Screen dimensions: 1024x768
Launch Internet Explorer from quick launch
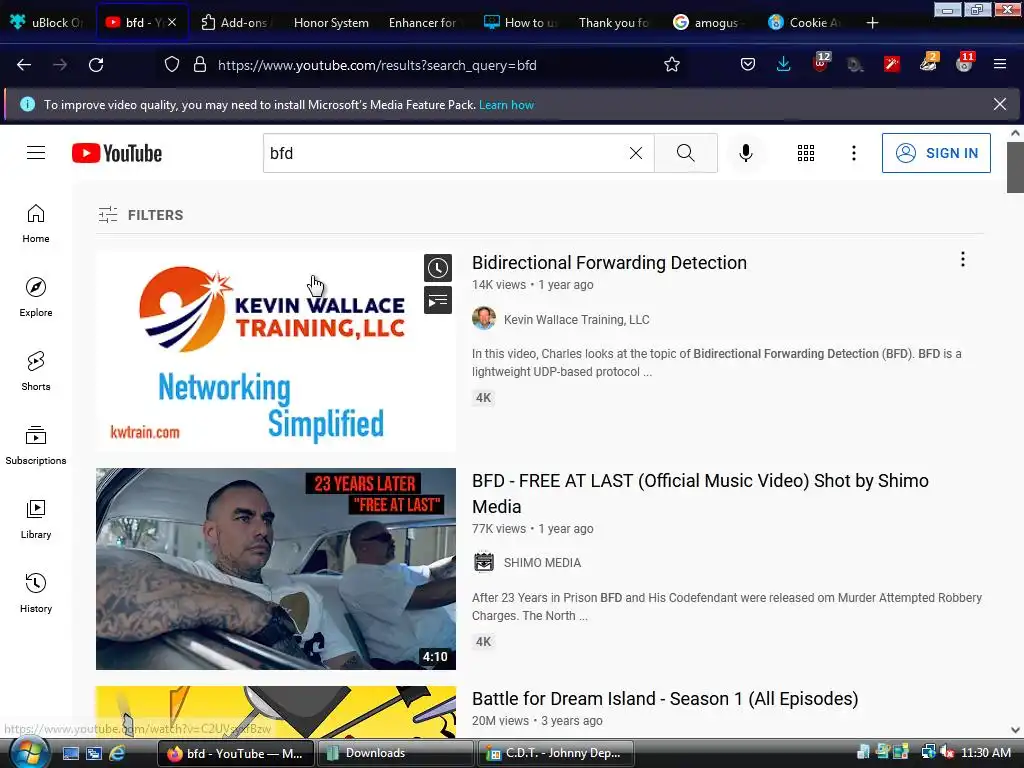pos(118,753)
